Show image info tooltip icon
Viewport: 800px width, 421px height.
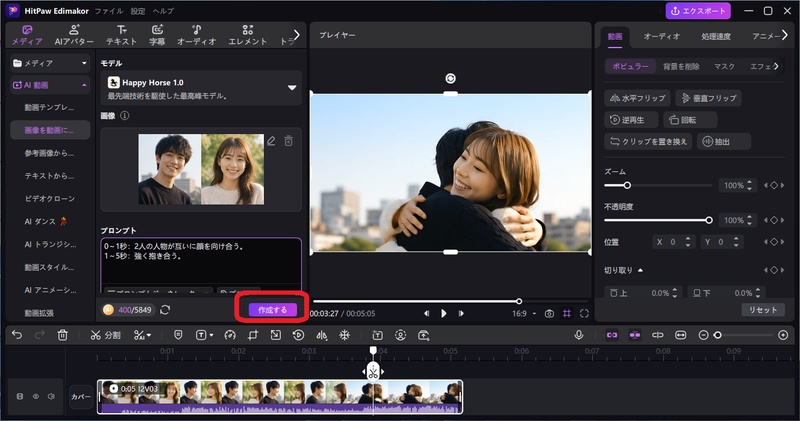[124, 116]
